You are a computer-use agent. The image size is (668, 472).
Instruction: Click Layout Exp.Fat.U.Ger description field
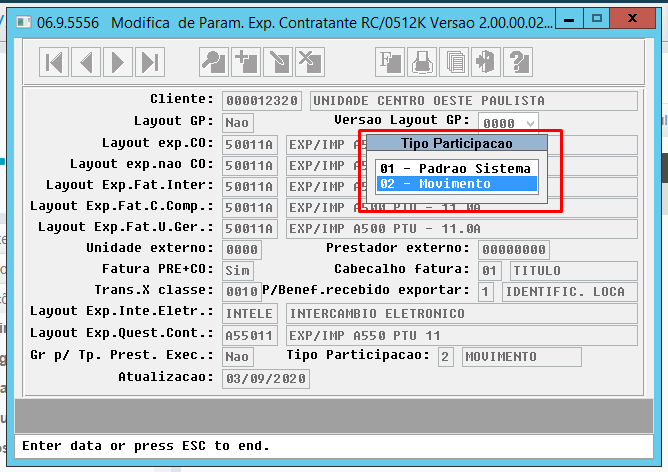(462, 229)
